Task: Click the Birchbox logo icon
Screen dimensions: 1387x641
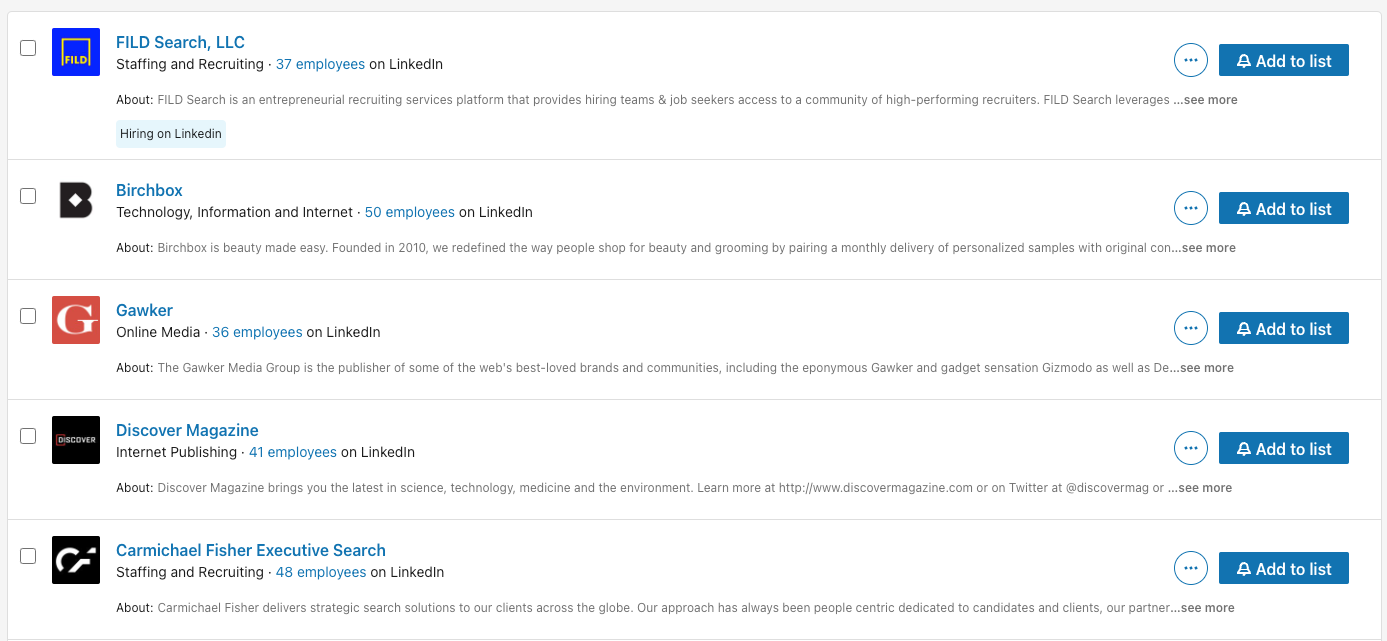Action: click(x=76, y=200)
